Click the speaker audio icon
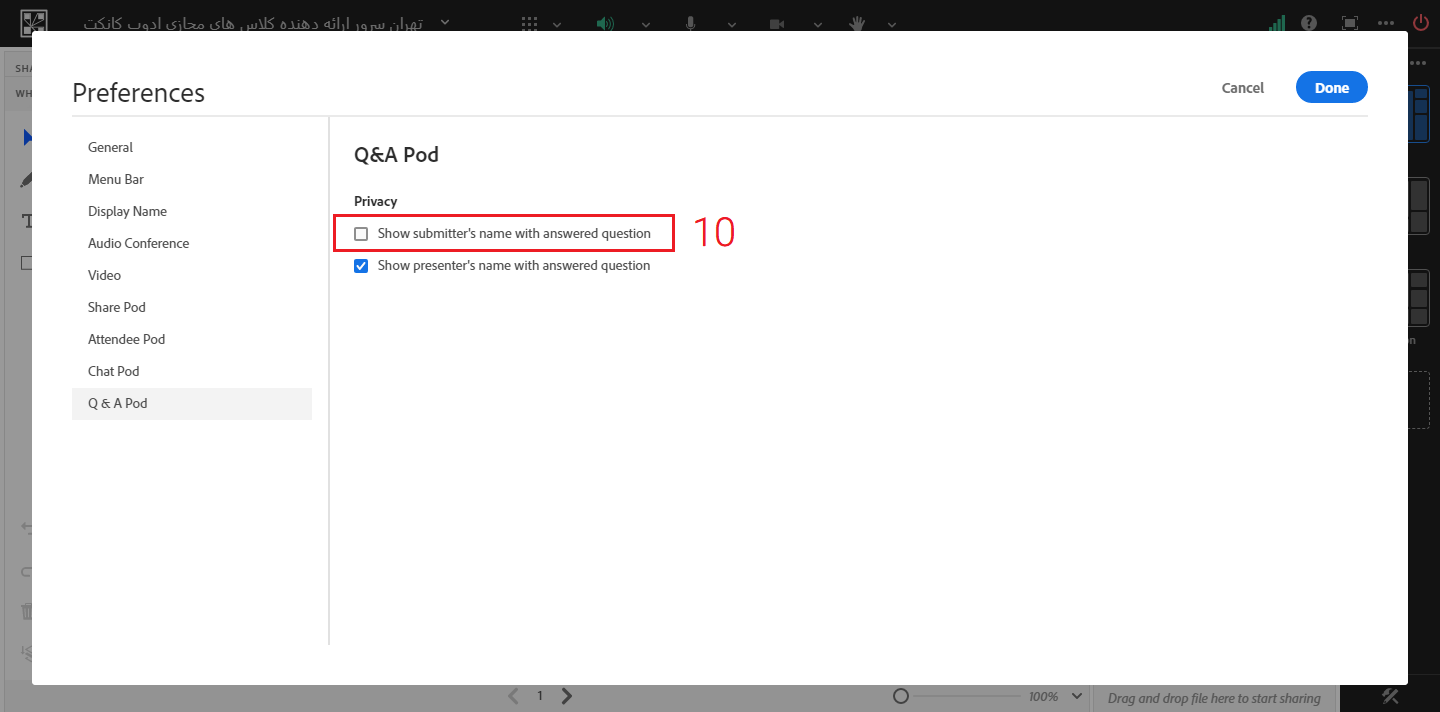The image size is (1440, 712). pyautogui.click(x=605, y=23)
